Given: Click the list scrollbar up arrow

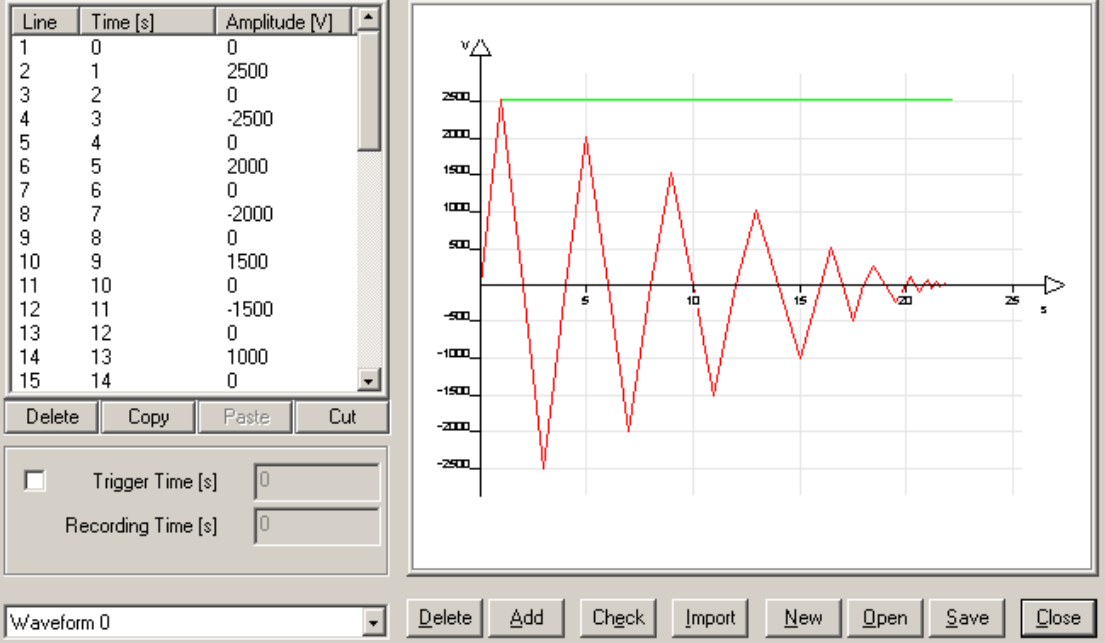Looking at the screenshot, I should click(369, 18).
